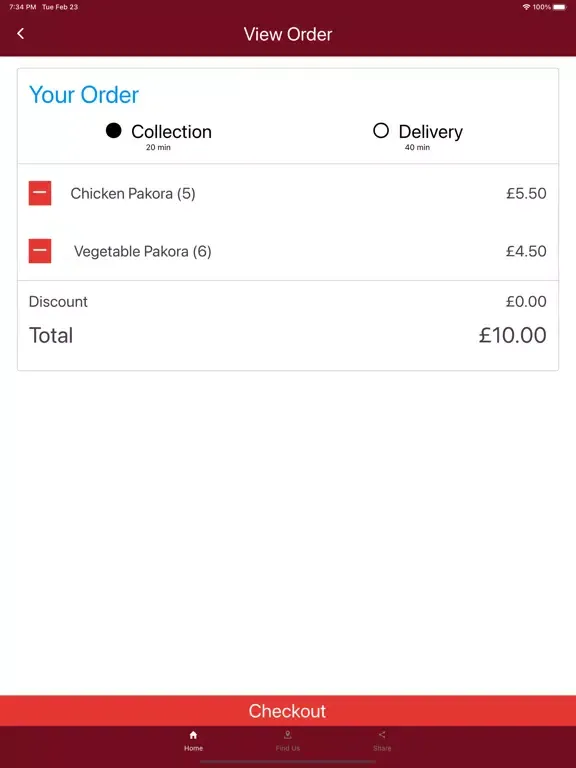The image size is (576, 768).
Task: Select the Collection radio button
Action: [114, 131]
